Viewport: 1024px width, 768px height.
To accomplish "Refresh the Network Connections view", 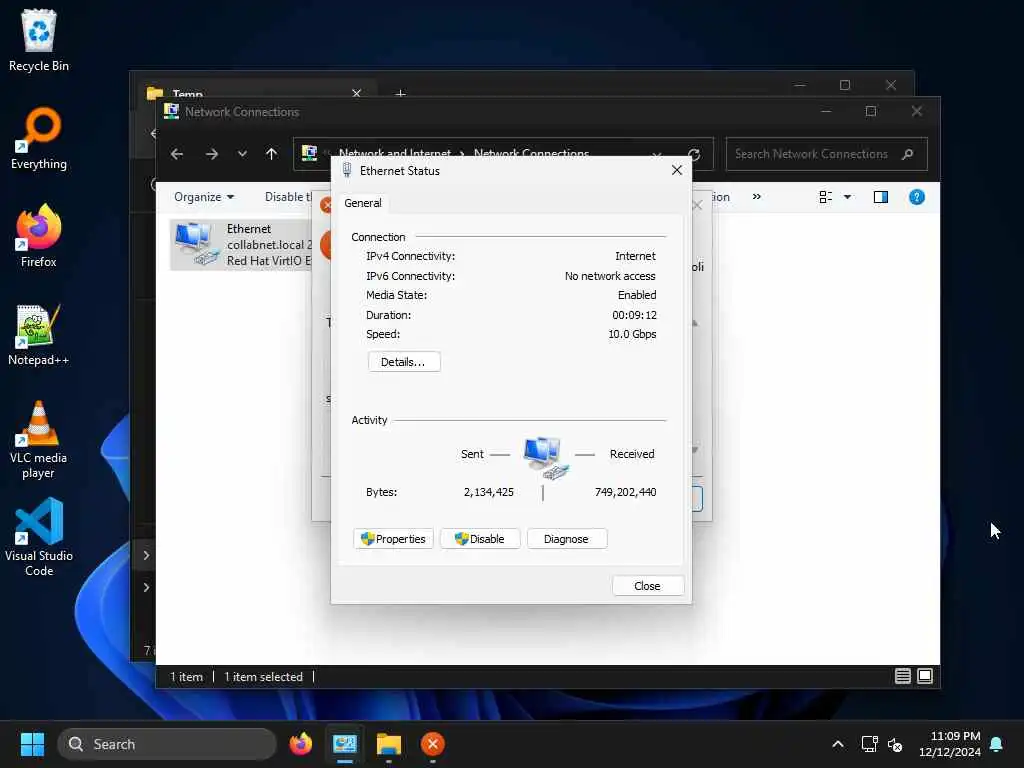I will pyautogui.click(x=694, y=155).
